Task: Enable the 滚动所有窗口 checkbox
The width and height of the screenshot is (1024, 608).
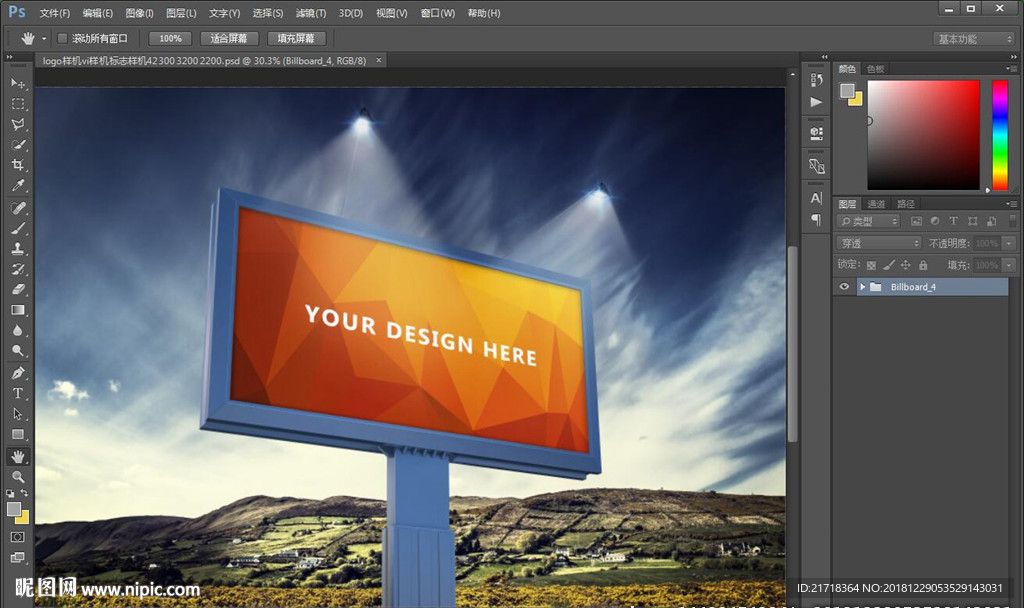Action: [62, 38]
